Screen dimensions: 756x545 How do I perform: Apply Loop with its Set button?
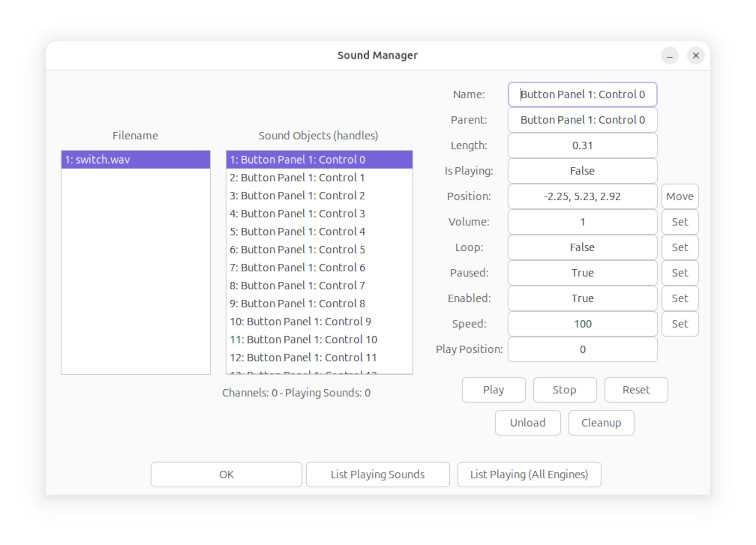680,247
